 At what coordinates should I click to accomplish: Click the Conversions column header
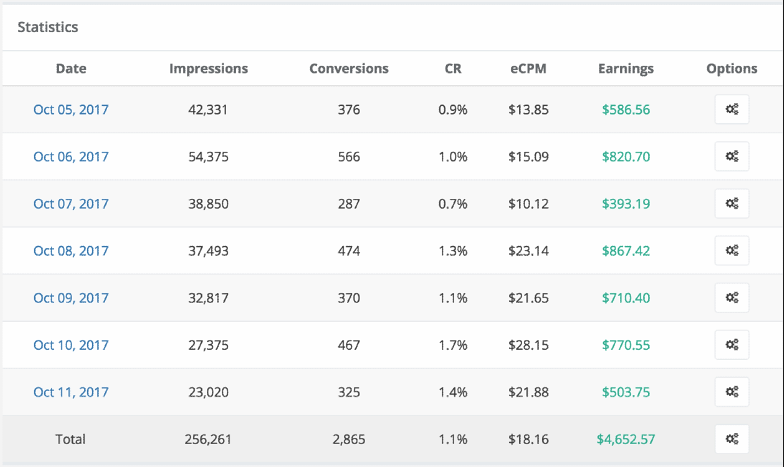[x=349, y=69]
